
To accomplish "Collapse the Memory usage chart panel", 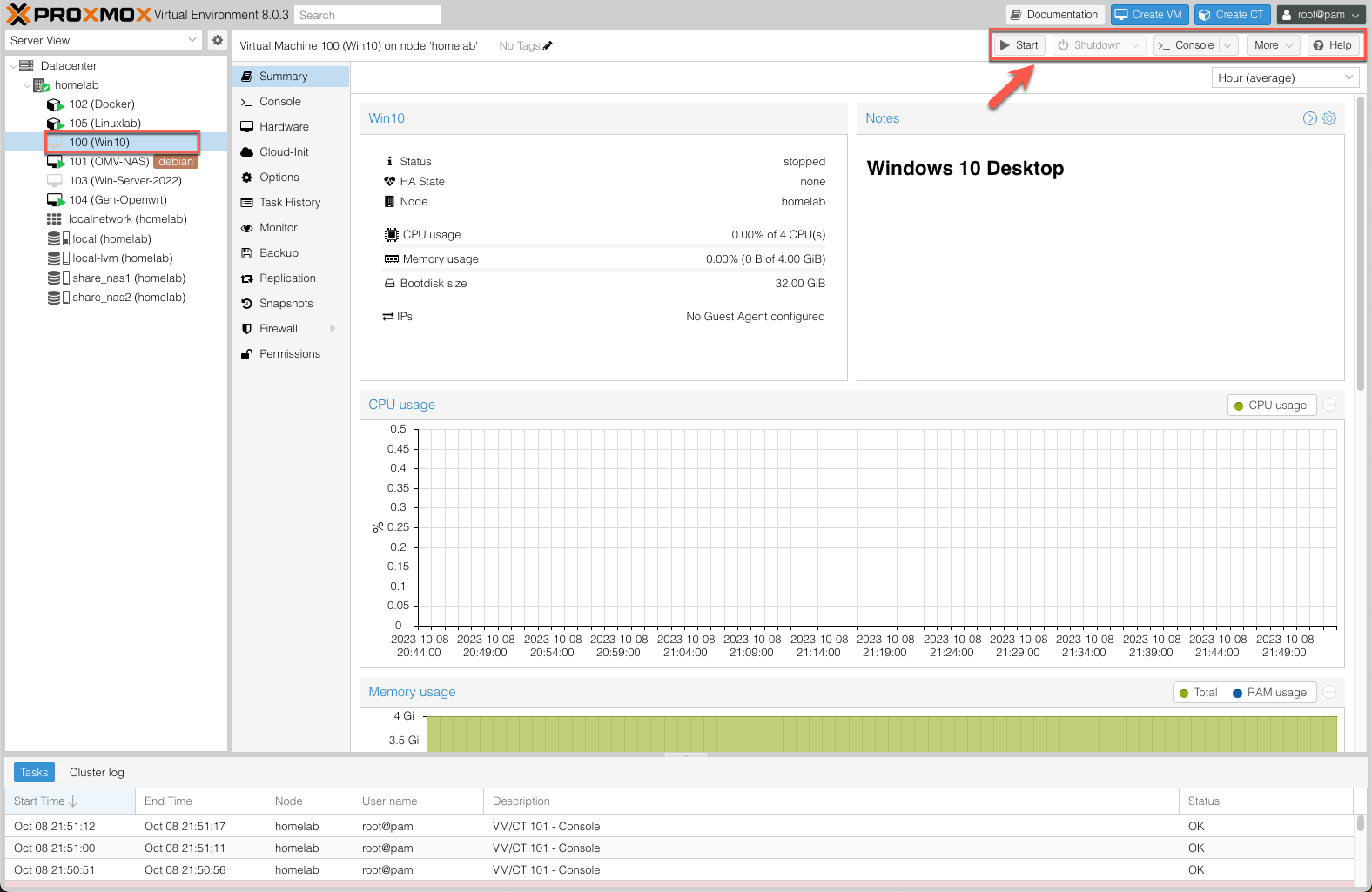I will click(x=1329, y=692).
